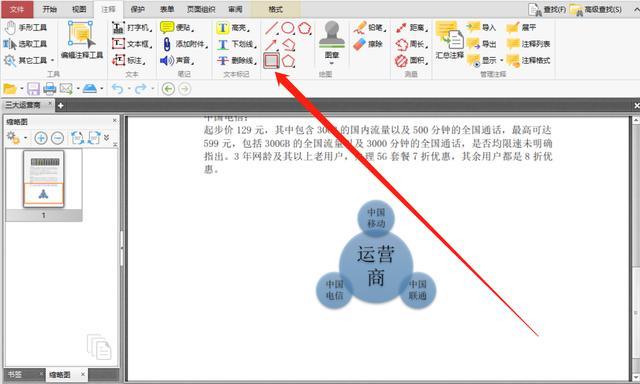Open the 文件 menu
The image size is (640, 384).
(17, 9)
